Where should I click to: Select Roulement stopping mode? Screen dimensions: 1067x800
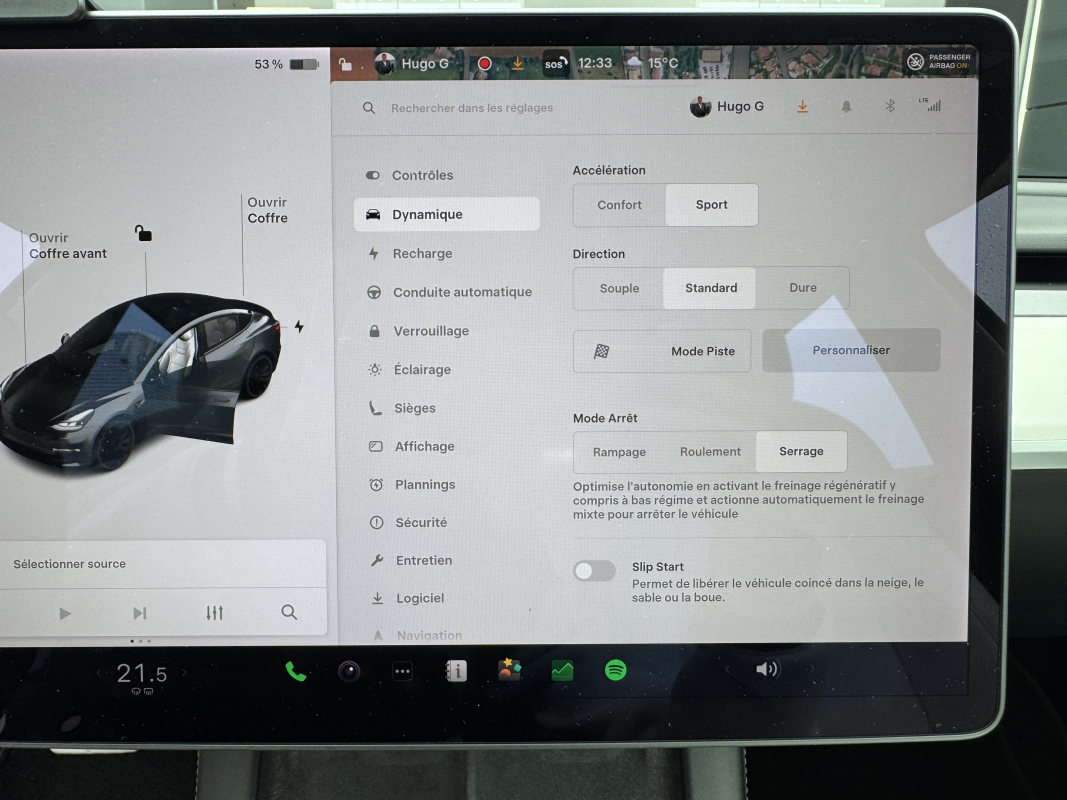tap(710, 452)
